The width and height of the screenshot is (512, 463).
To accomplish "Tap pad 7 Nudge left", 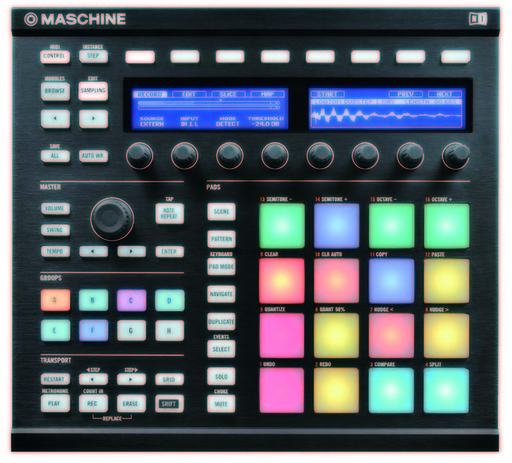I will 392,336.
